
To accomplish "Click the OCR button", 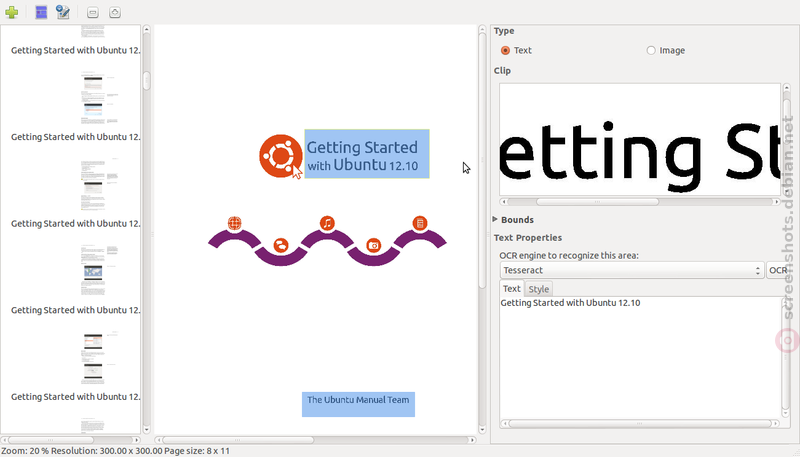I will [x=779, y=270].
